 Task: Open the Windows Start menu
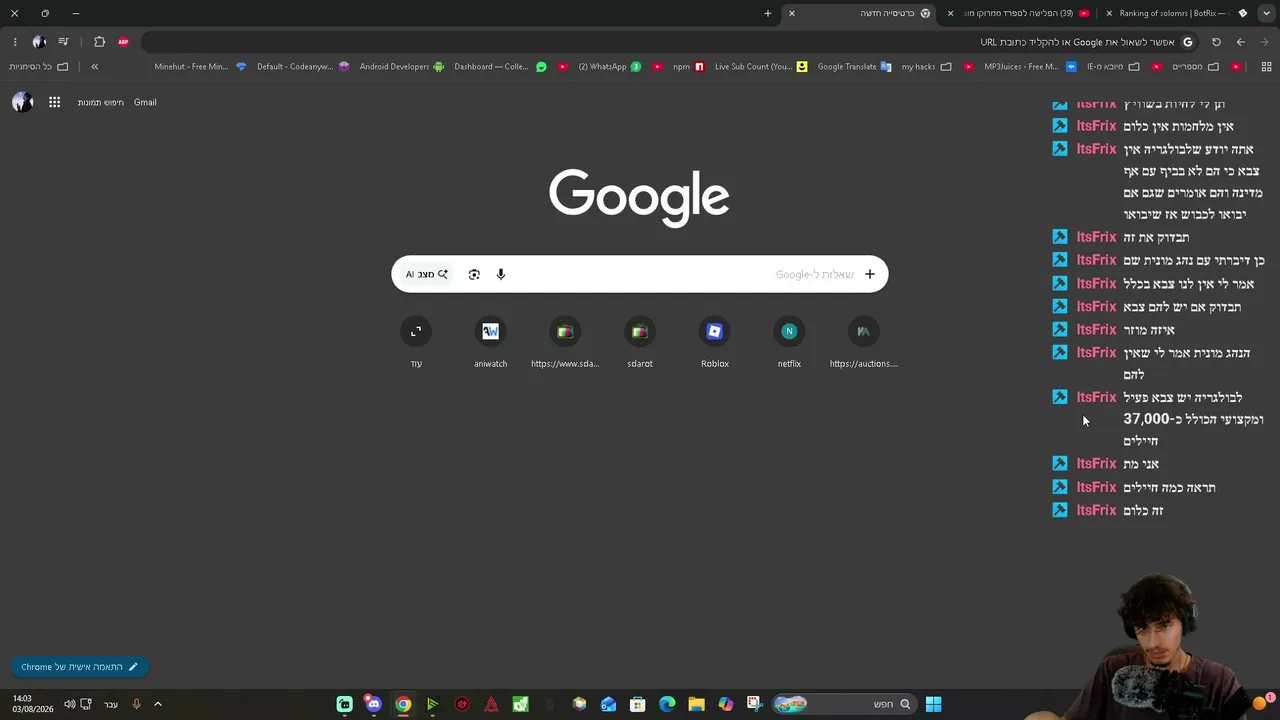933,704
